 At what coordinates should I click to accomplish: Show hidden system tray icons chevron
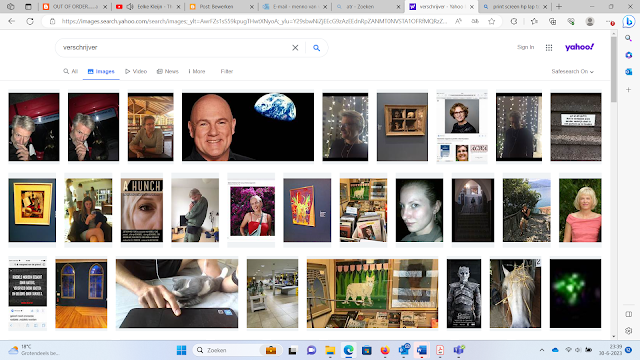point(542,350)
